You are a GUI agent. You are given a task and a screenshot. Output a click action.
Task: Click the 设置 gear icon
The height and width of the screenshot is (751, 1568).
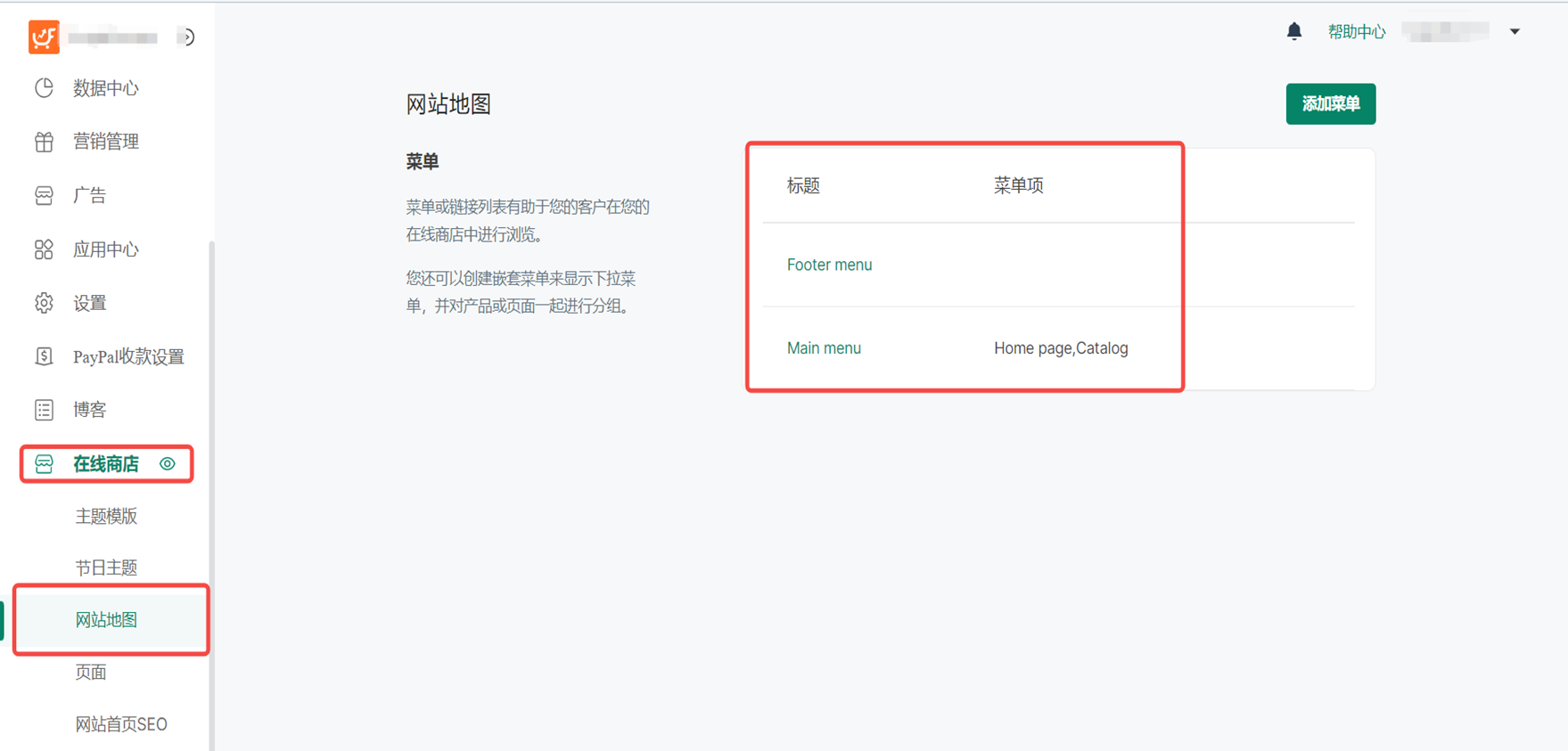[44, 303]
